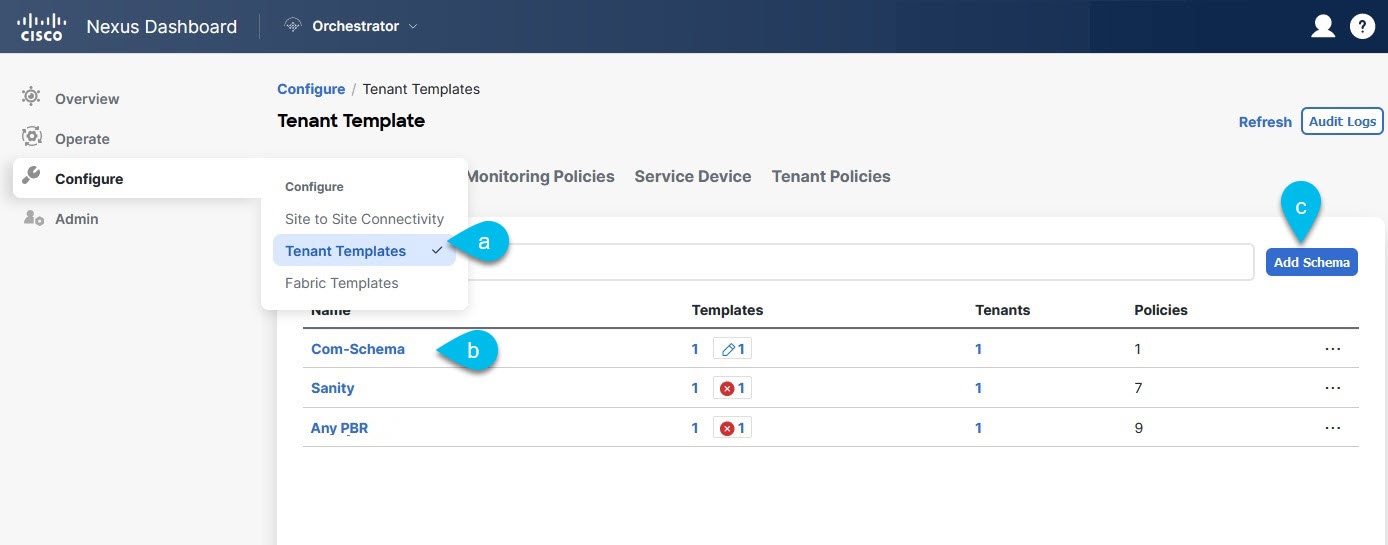Choose Tenant Templates menu entry
Viewport: 1388px width, 545px height.
364,251
